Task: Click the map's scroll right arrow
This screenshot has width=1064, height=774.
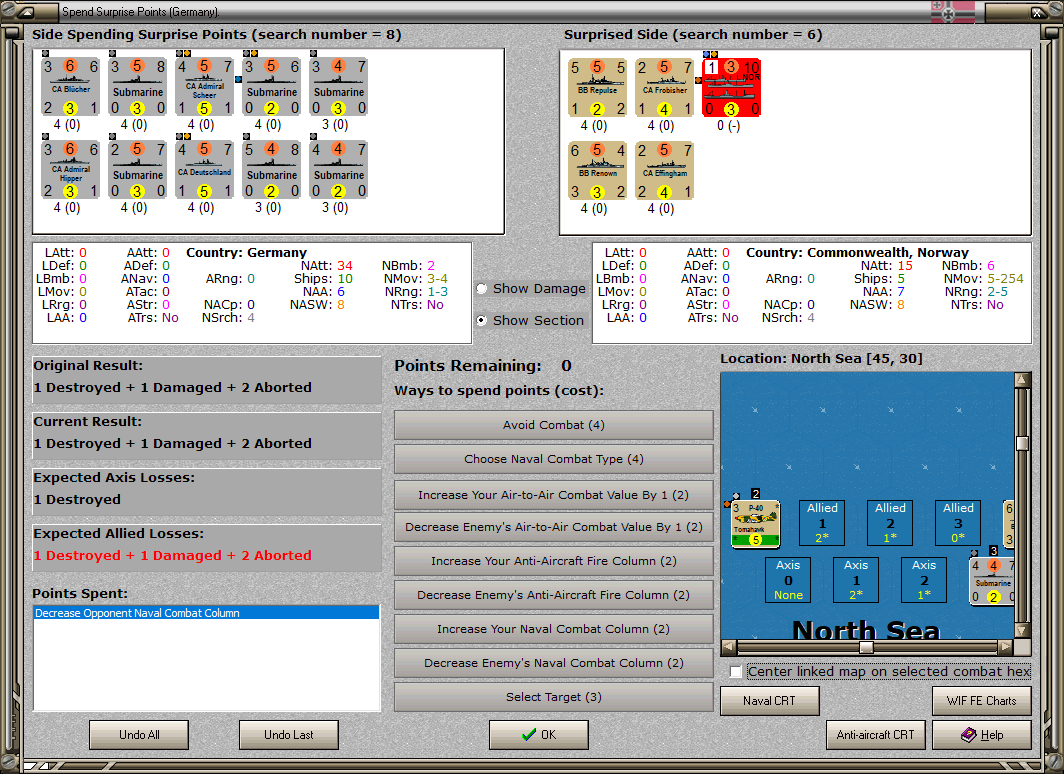Action: click(x=1006, y=647)
